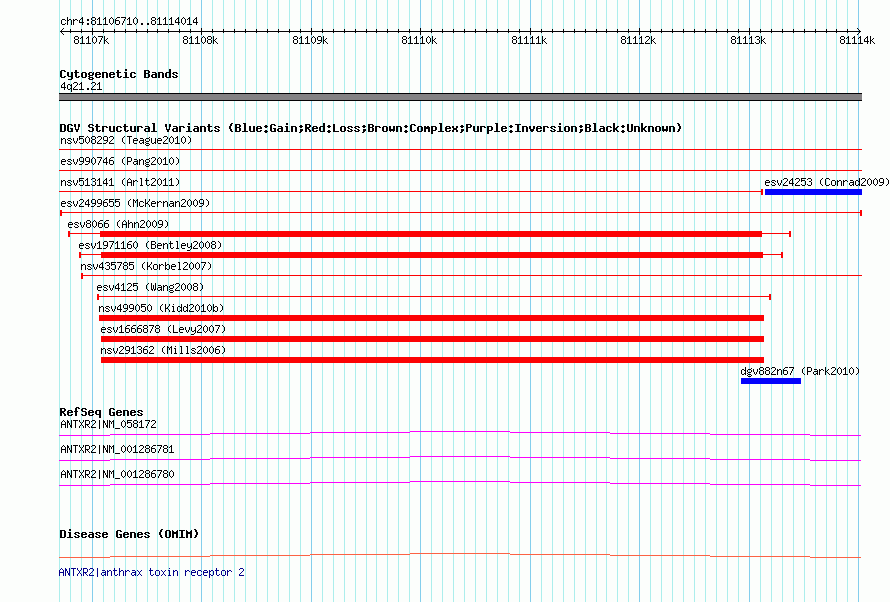Click the 81109k ruler label
The width and height of the screenshot is (890, 602).
pos(310,40)
